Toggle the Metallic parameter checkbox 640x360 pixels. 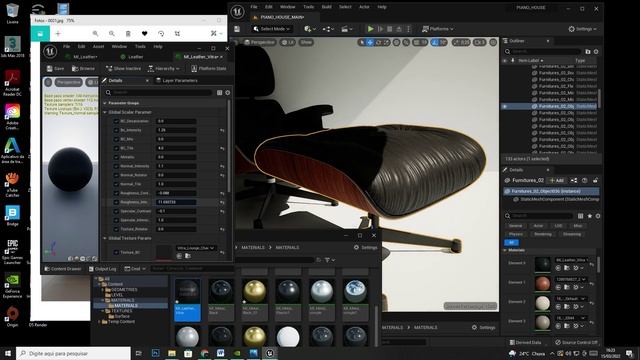click(x=116, y=157)
